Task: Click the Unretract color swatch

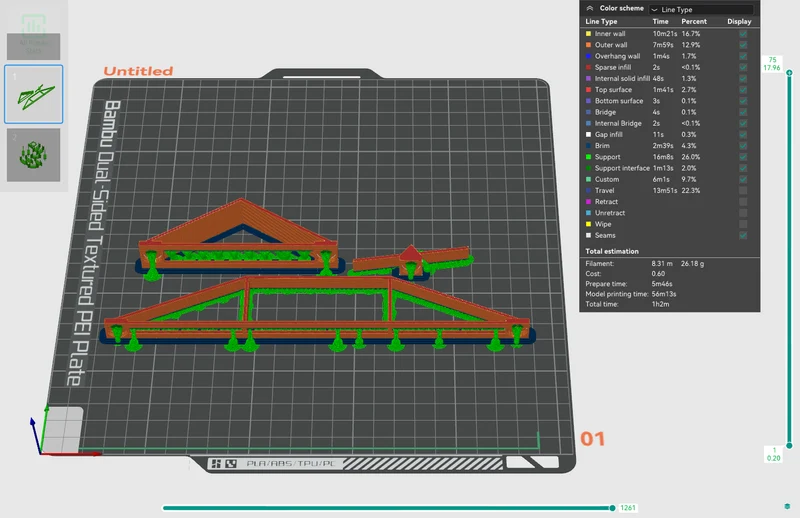Action: point(588,213)
